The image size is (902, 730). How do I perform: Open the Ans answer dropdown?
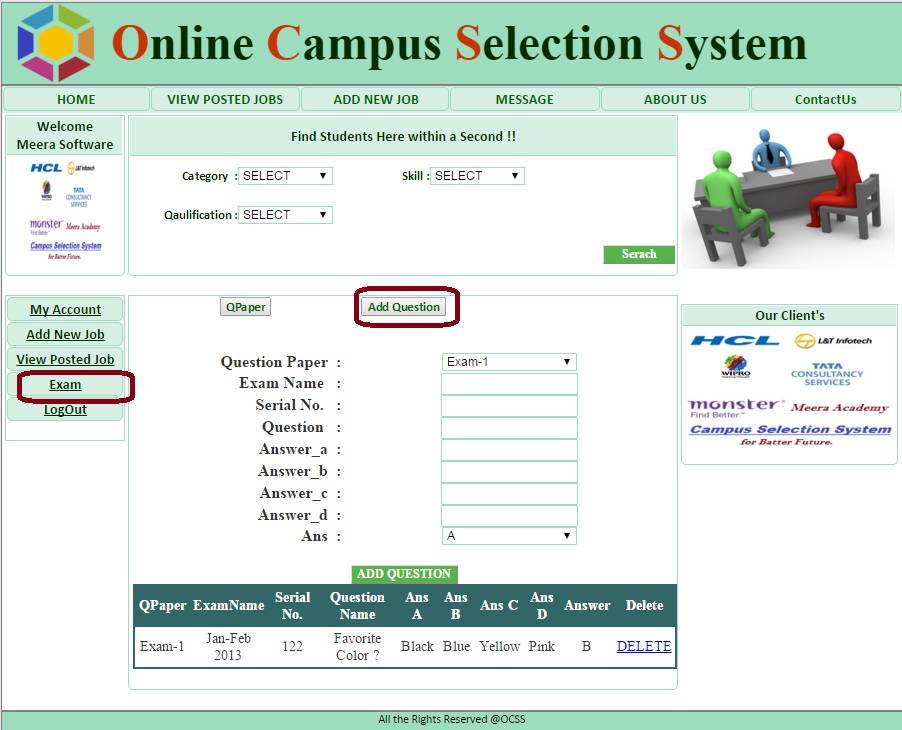coord(509,535)
